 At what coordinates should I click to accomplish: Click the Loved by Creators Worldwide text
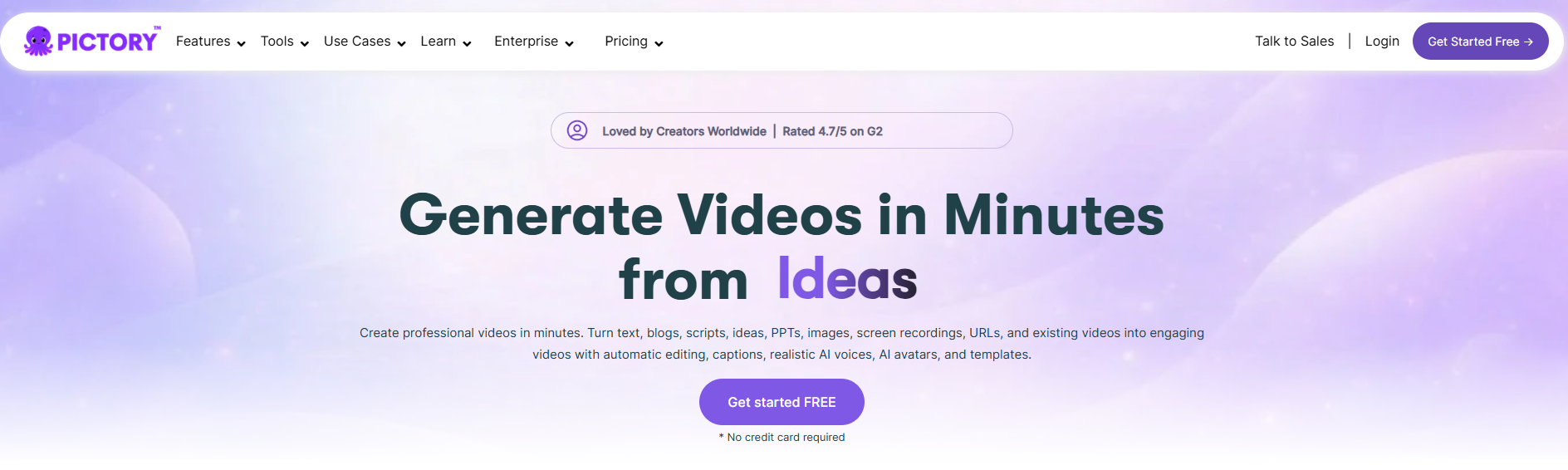tap(684, 131)
